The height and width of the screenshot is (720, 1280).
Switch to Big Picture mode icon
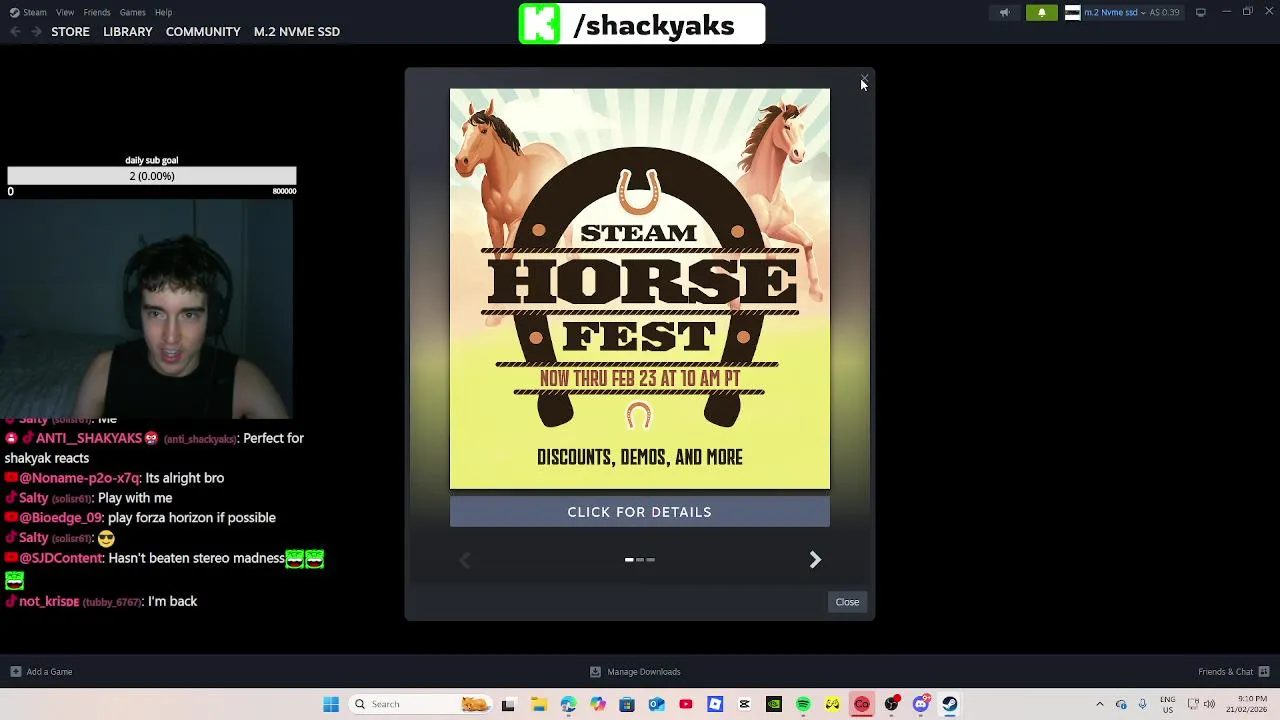pos(1201,12)
